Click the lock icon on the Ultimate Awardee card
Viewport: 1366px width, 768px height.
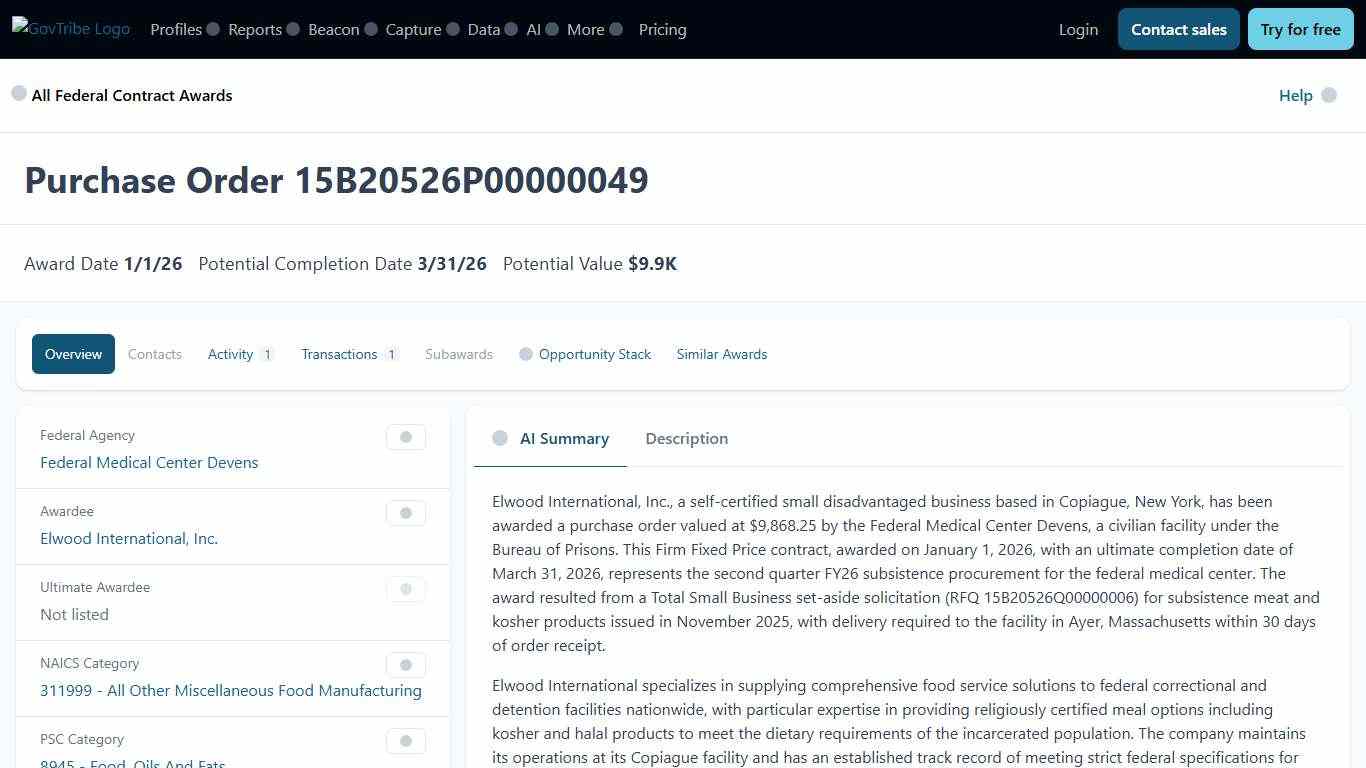point(405,589)
